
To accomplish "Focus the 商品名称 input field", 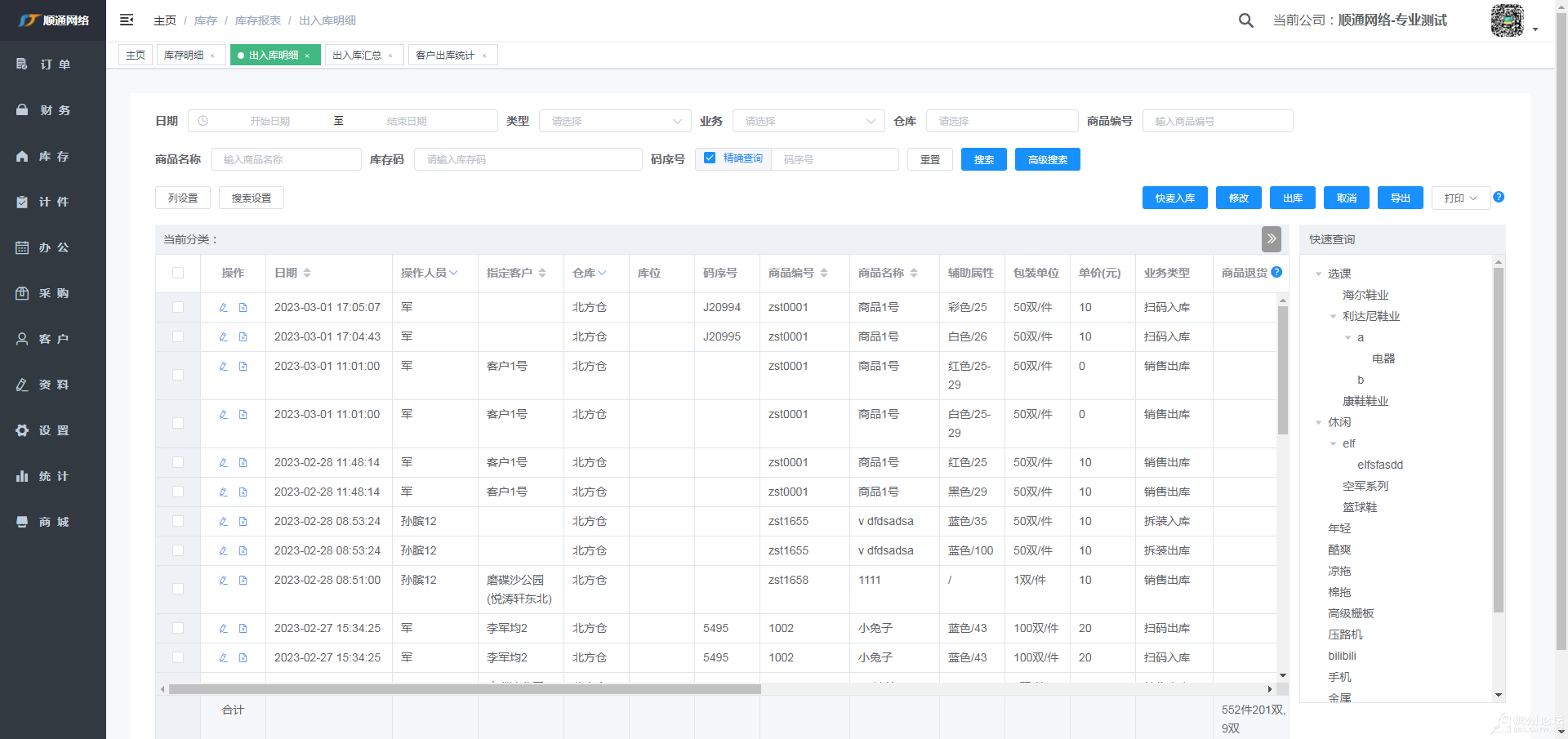I will click(286, 159).
